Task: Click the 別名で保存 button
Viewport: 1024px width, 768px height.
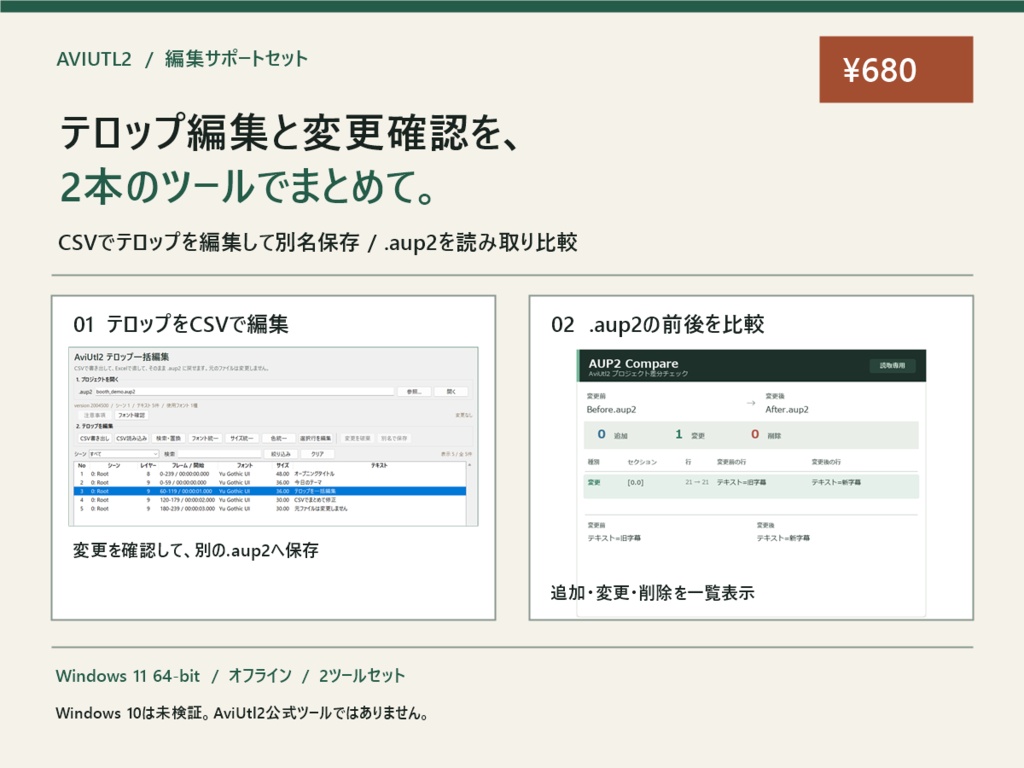Action: point(394,438)
